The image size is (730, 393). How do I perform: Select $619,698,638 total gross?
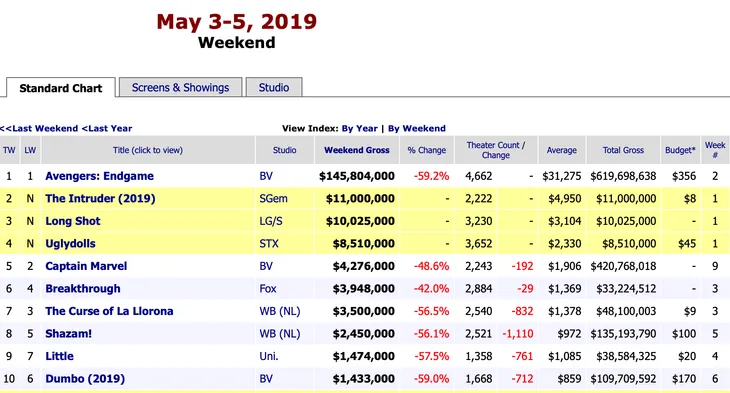click(623, 176)
